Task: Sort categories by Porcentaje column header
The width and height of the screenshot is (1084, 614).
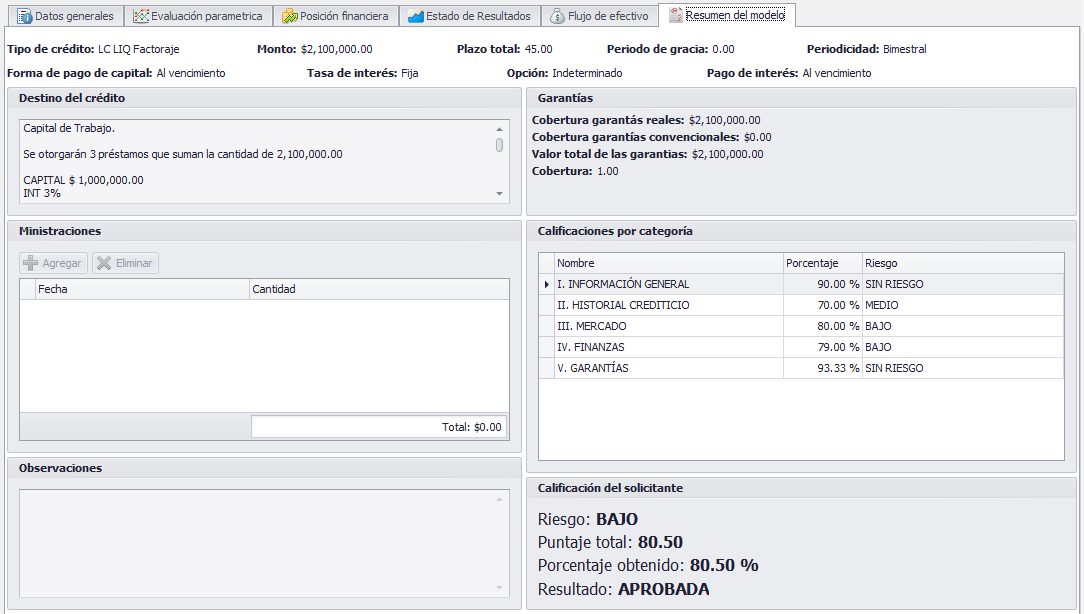Action: tap(823, 263)
